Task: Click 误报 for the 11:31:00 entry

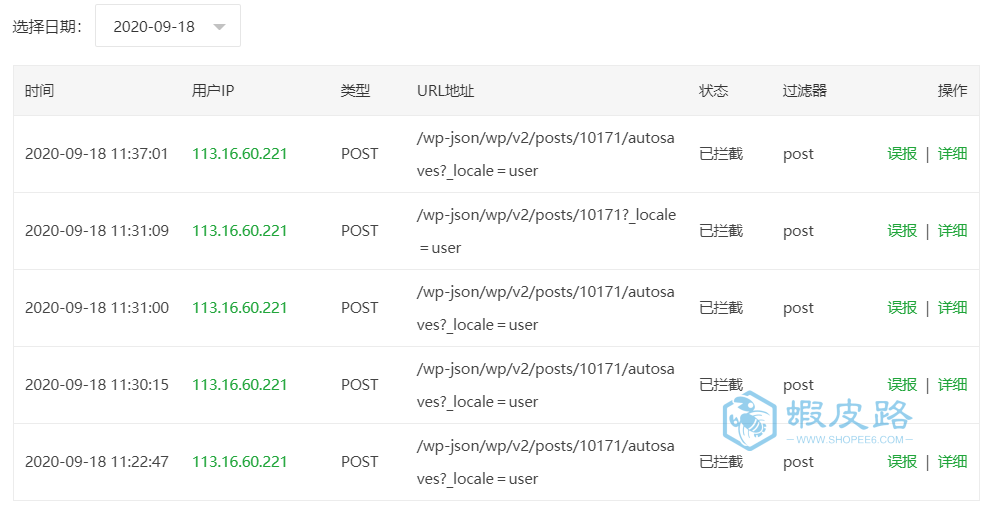Action: click(902, 308)
